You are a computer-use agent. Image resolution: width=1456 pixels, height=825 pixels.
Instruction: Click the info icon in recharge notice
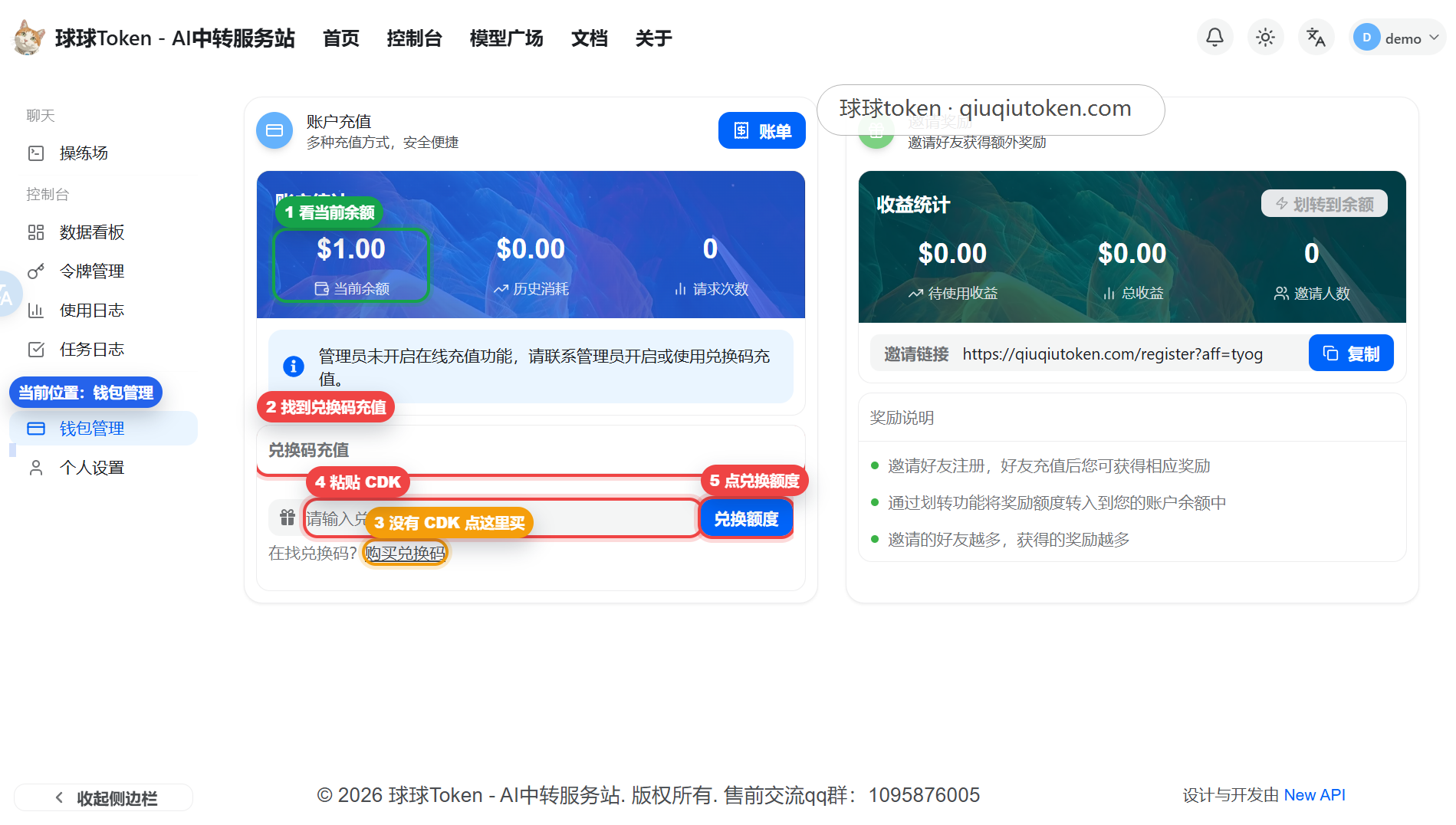tap(294, 366)
